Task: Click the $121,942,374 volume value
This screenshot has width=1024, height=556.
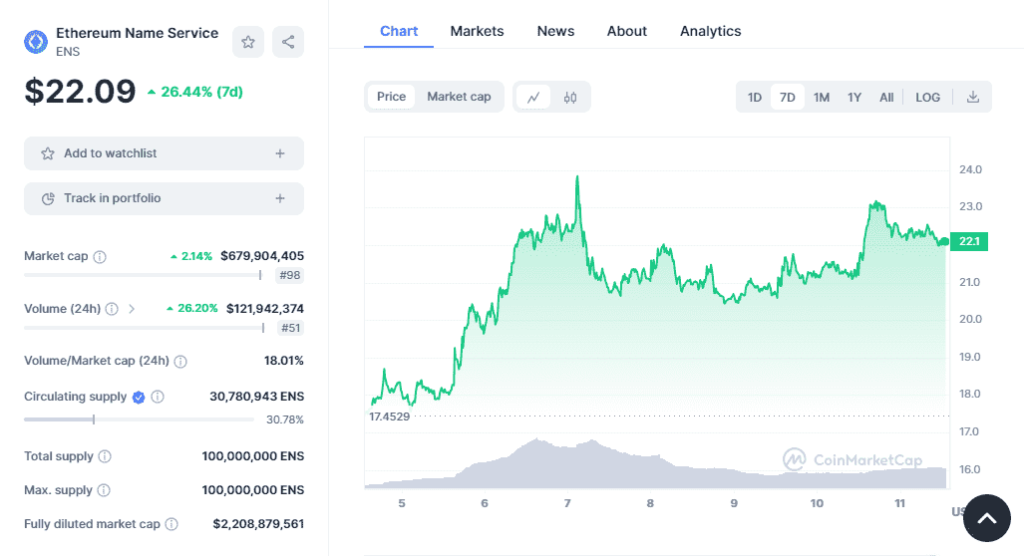Action: pos(265,308)
